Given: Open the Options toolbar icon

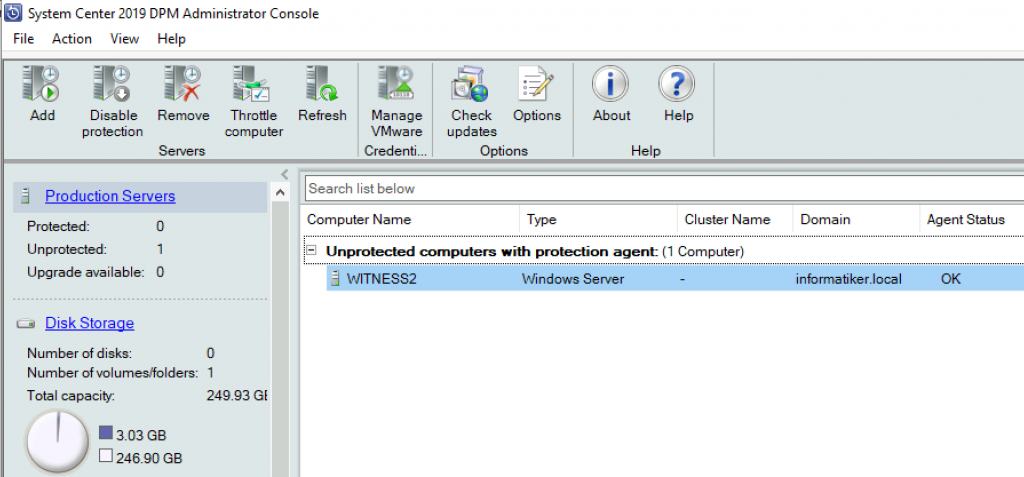Looking at the screenshot, I should (536, 84).
